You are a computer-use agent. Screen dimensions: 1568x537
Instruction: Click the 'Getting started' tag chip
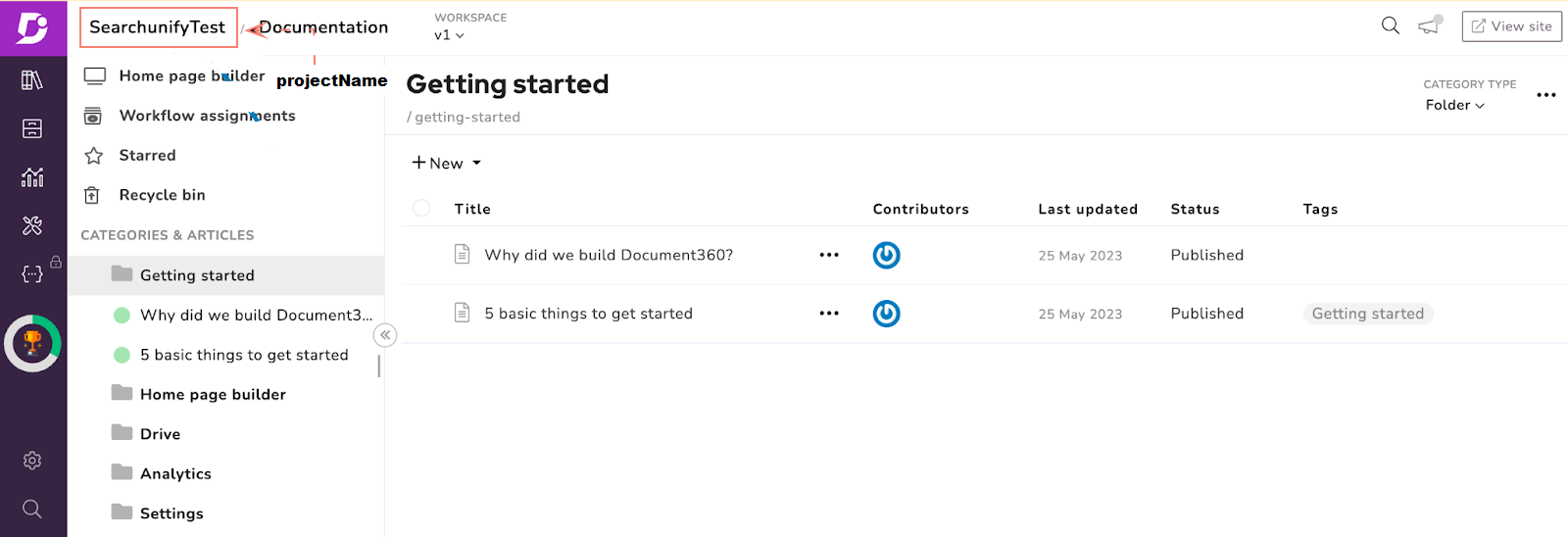(1367, 314)
